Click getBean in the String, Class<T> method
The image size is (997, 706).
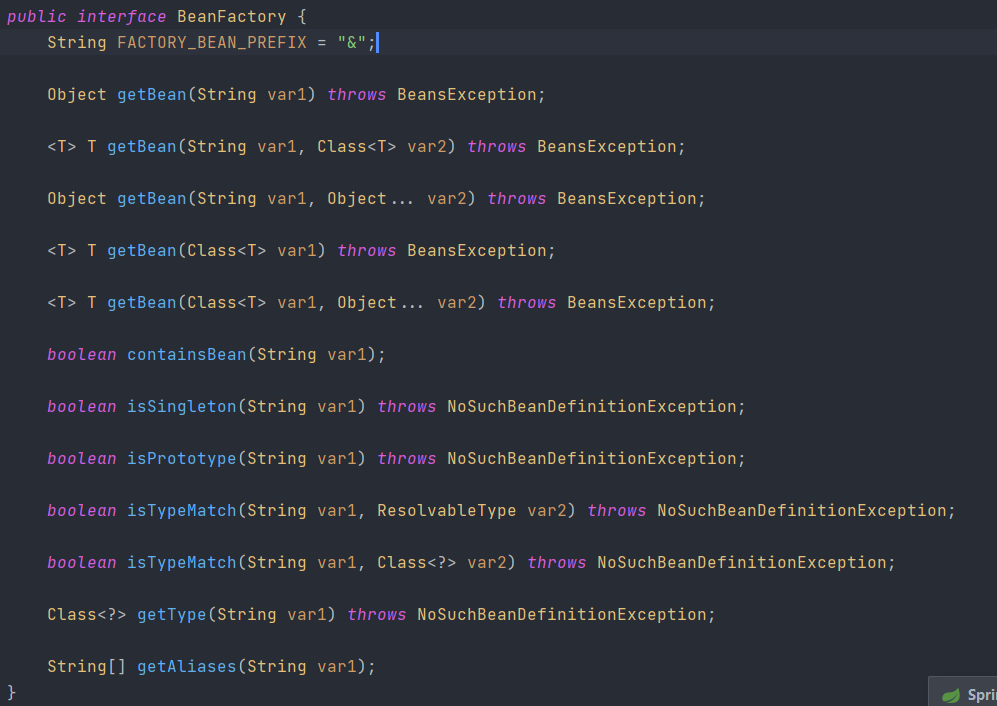142,147
